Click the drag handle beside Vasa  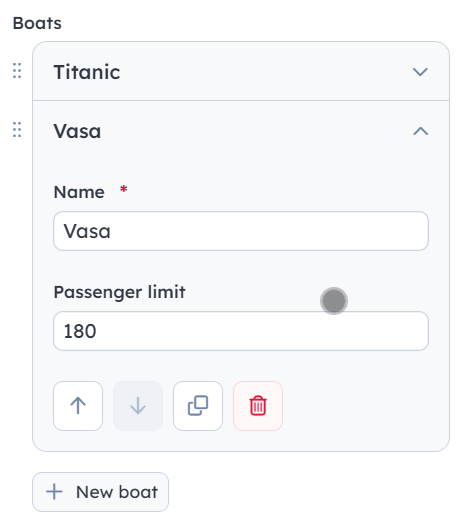[x=17, y=129]
